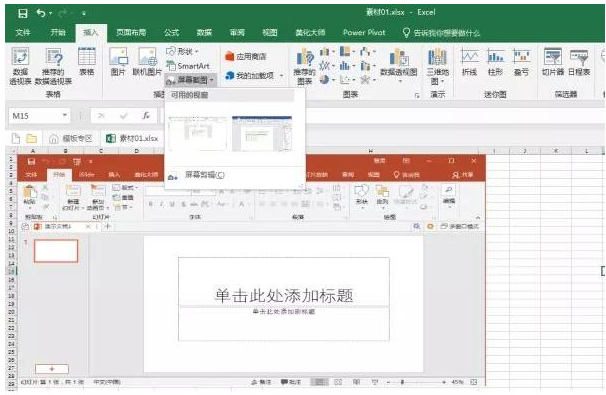Open the 模板专区 document tab
The height and width of the screenshot is (395, 606).
(71, 138)
